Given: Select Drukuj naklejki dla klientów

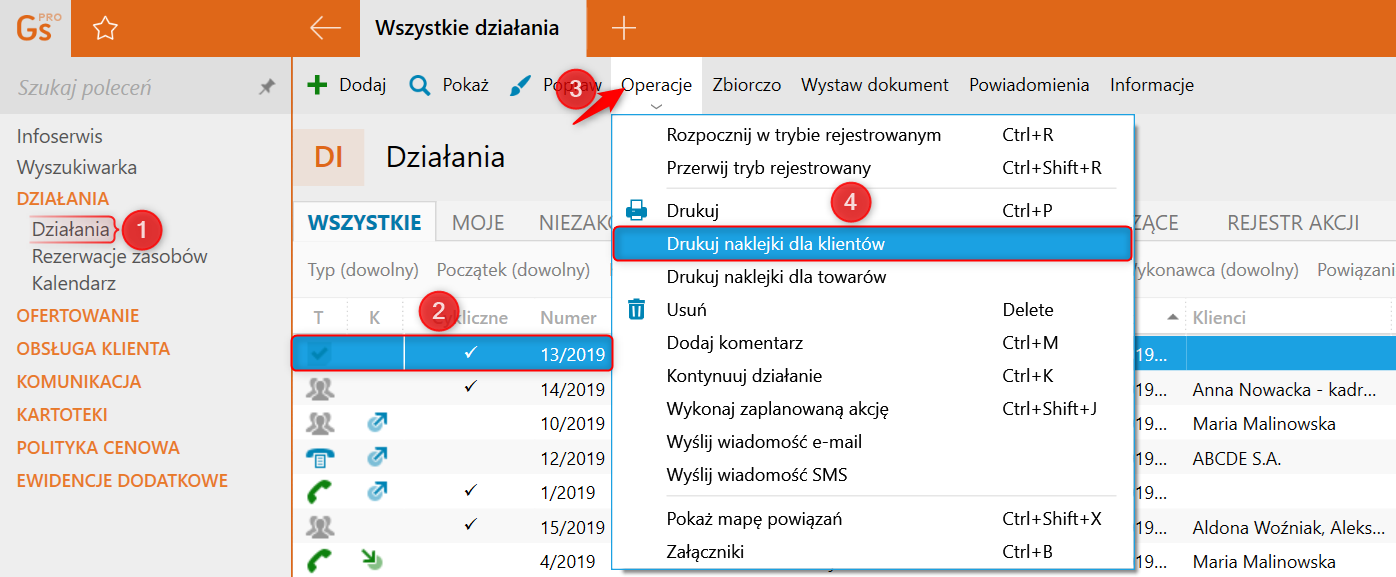Looking at the screenshot, I should click(872, 244).
